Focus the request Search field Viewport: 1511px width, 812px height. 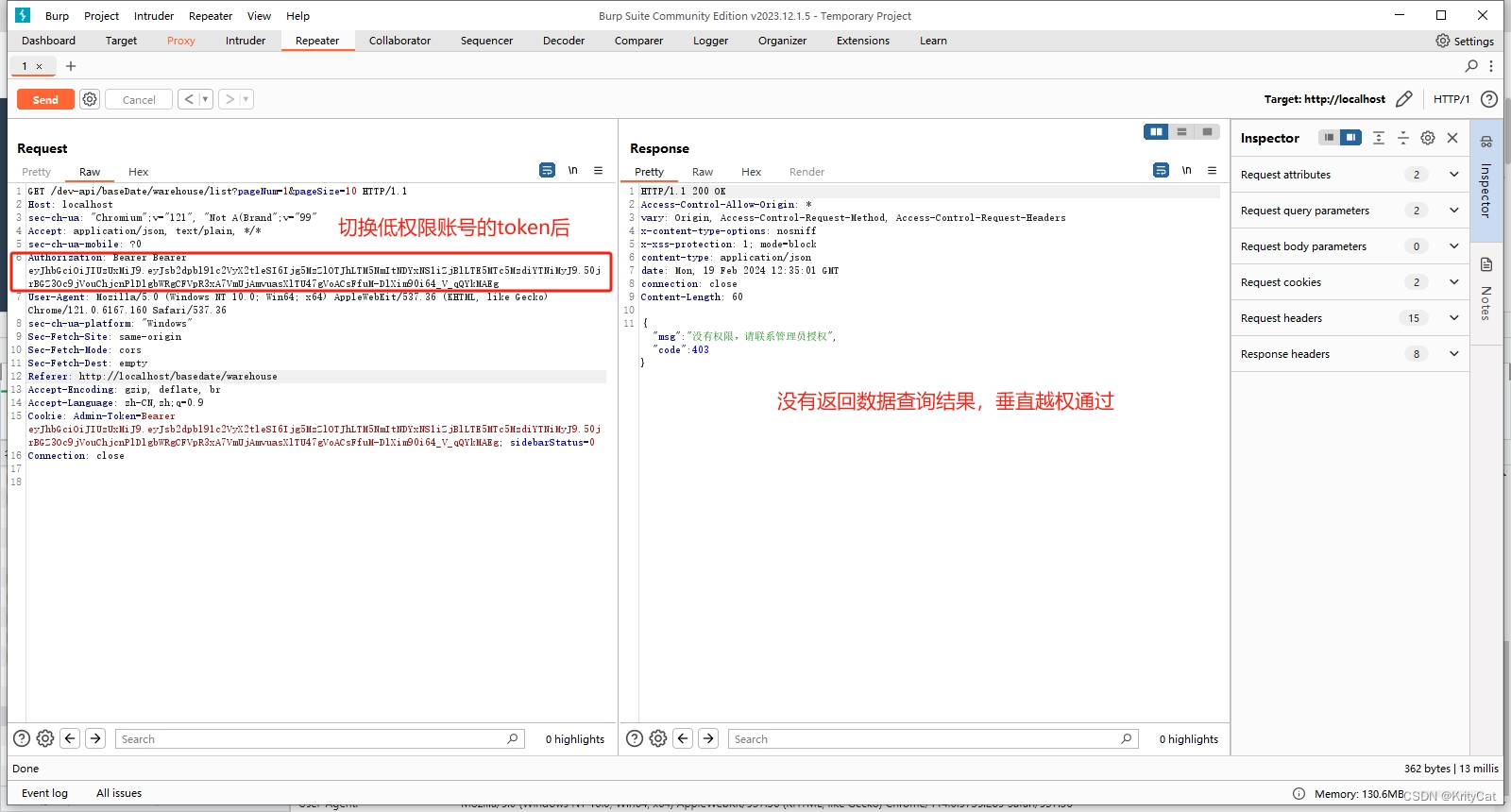(319, 738)
